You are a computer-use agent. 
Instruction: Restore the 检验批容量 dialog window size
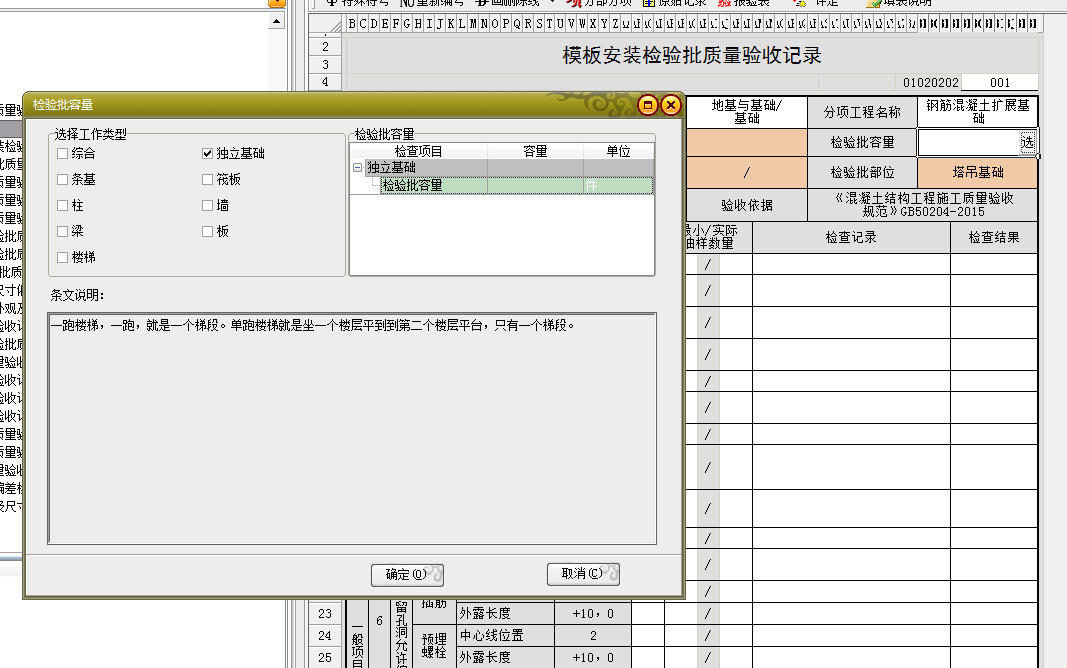click(x=648, y=105)
